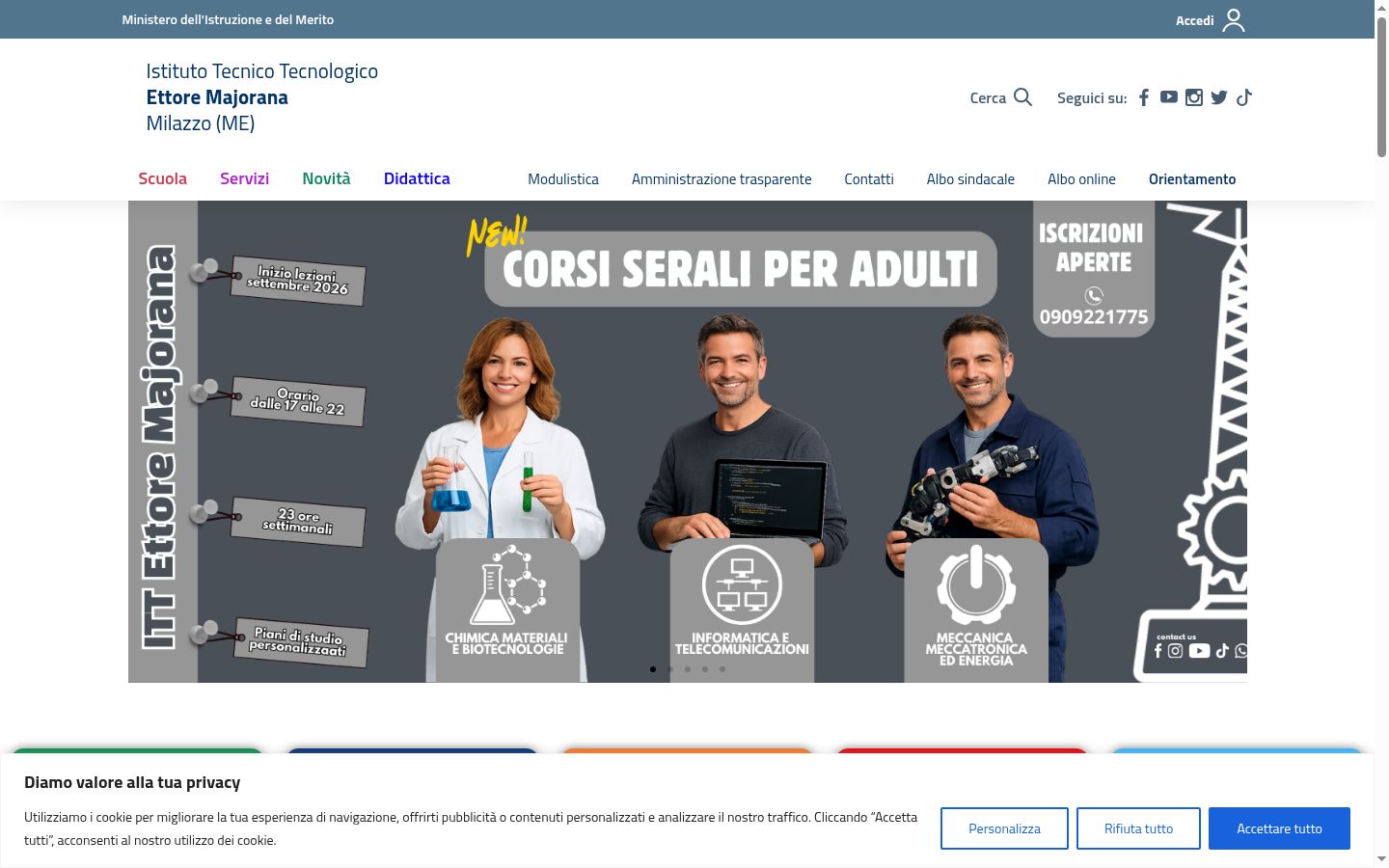Click the Seguici su label
1389x868 pixels.
1092,98
